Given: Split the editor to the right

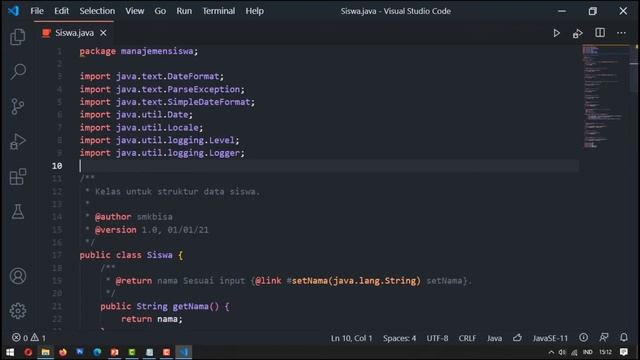Looking at the screenshot, I should click(x=600, y=33).
